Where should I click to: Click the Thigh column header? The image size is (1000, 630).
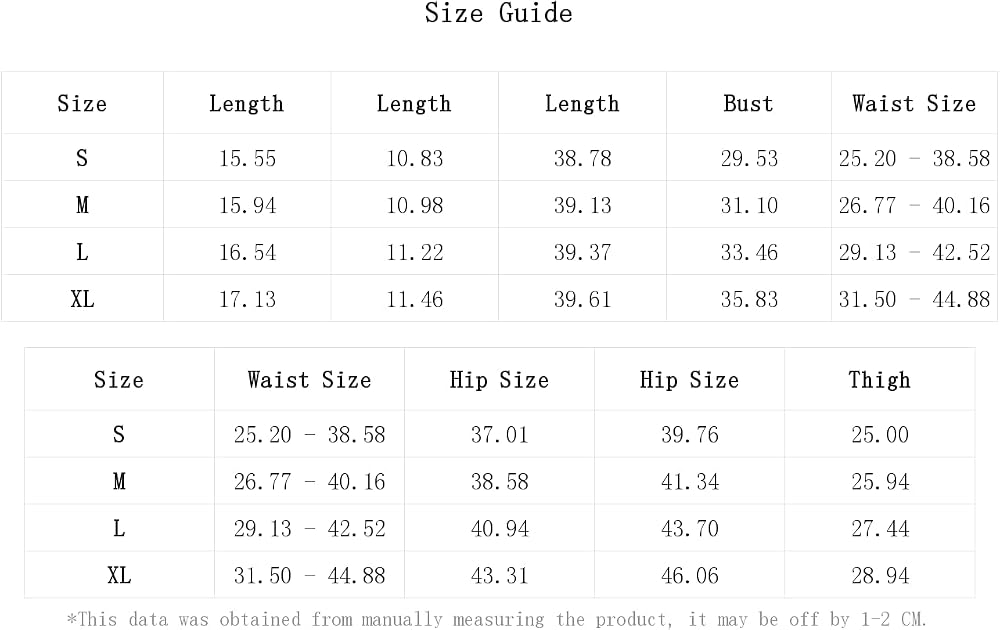pos(879,380)
